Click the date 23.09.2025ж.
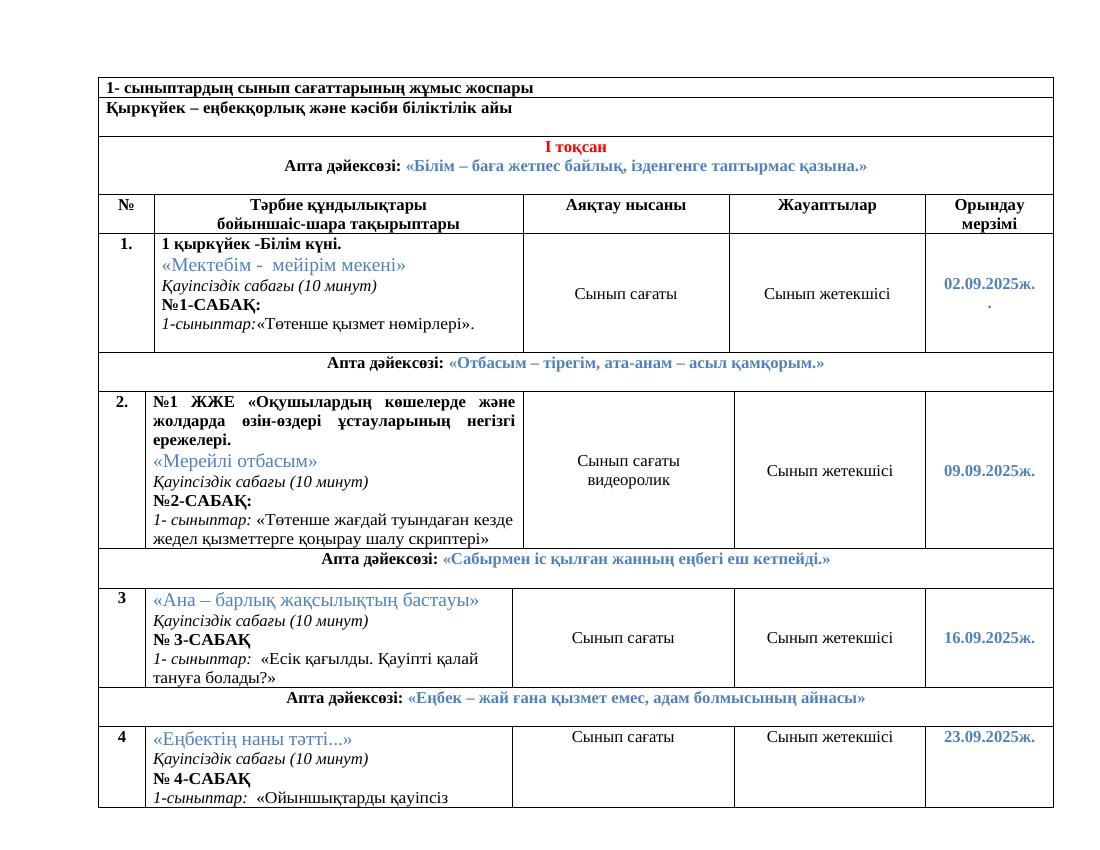This screenshot has height=850, width=1100. 988,737
